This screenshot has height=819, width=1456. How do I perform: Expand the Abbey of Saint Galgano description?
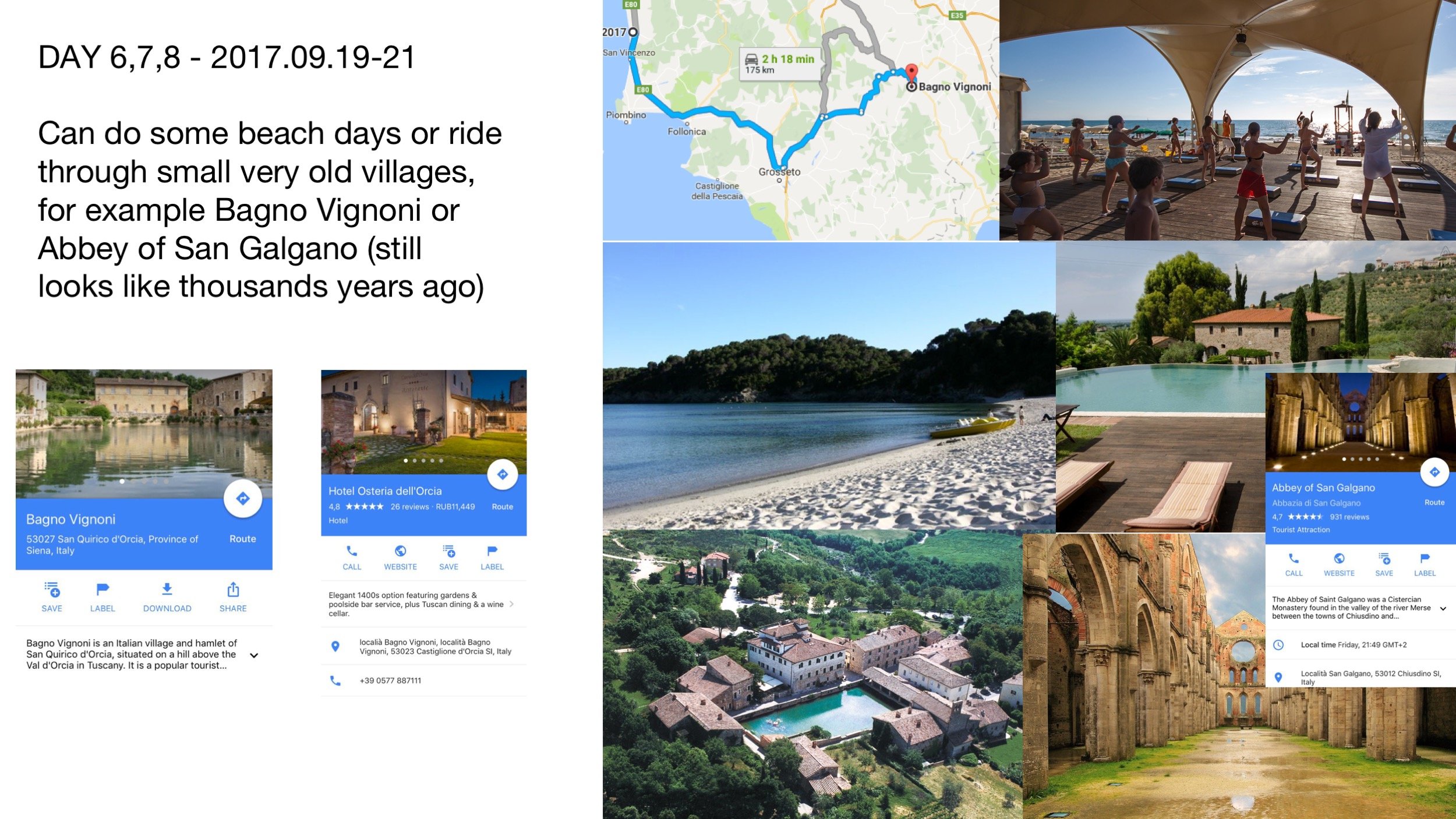pyautogui.click(x=1443, y=609)
